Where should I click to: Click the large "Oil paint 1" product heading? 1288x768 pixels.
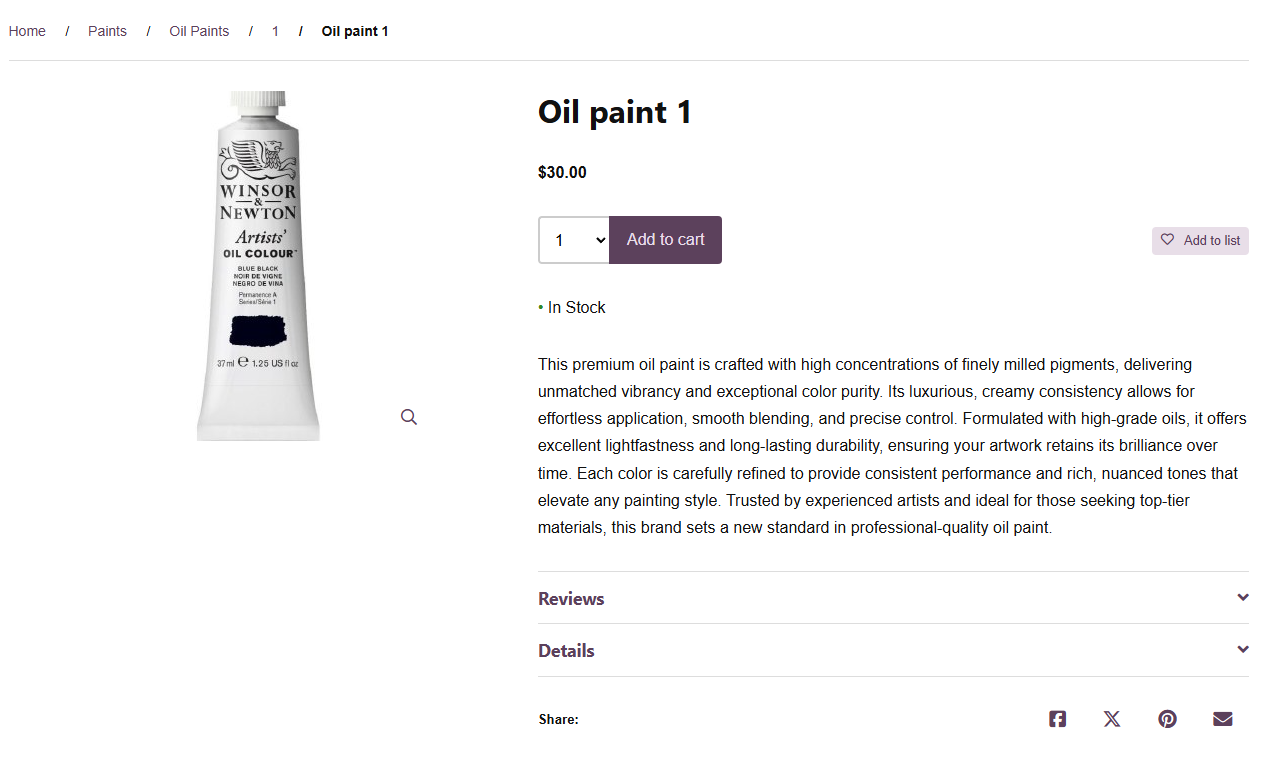pos(615,112)
